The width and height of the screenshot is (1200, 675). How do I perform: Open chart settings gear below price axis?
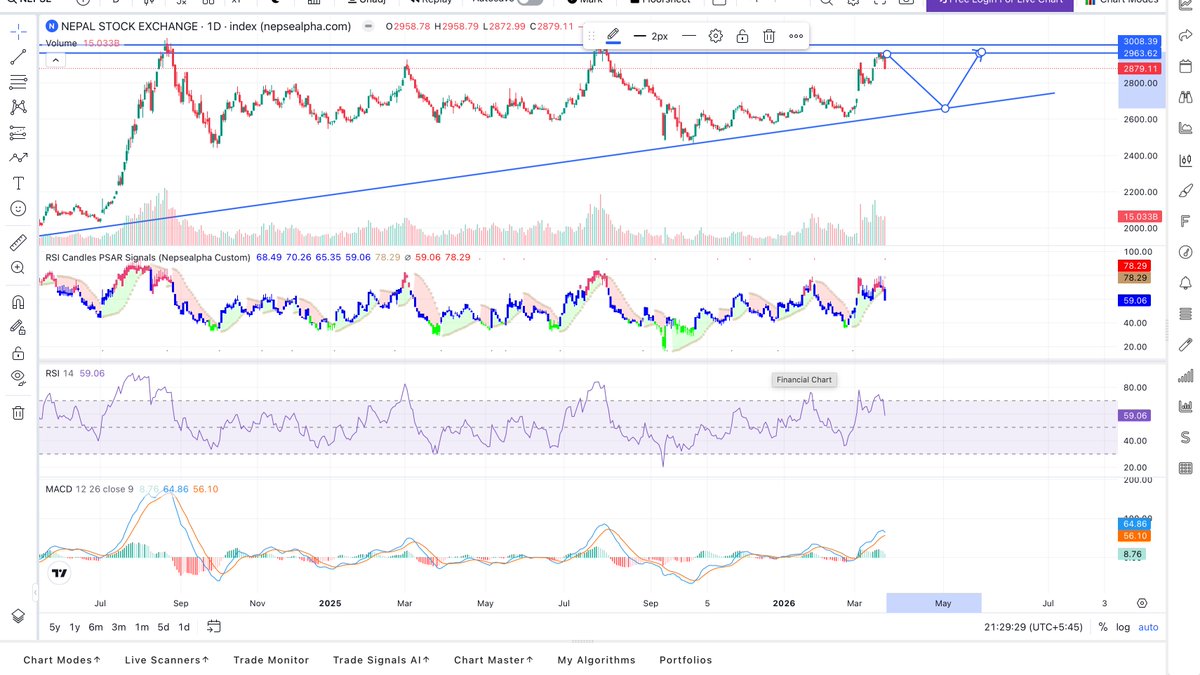[1142, 603]
